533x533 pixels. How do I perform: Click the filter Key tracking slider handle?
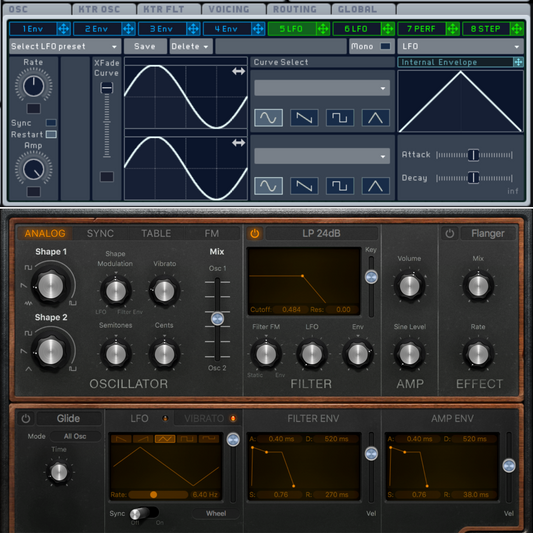tap(371, 277)
